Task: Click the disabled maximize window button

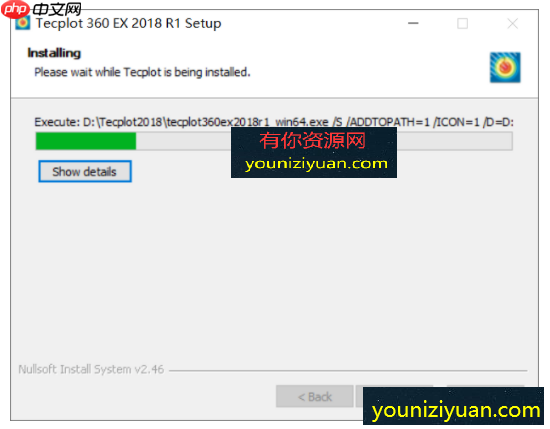Action: pyautogui.click(x=462, y=24)
